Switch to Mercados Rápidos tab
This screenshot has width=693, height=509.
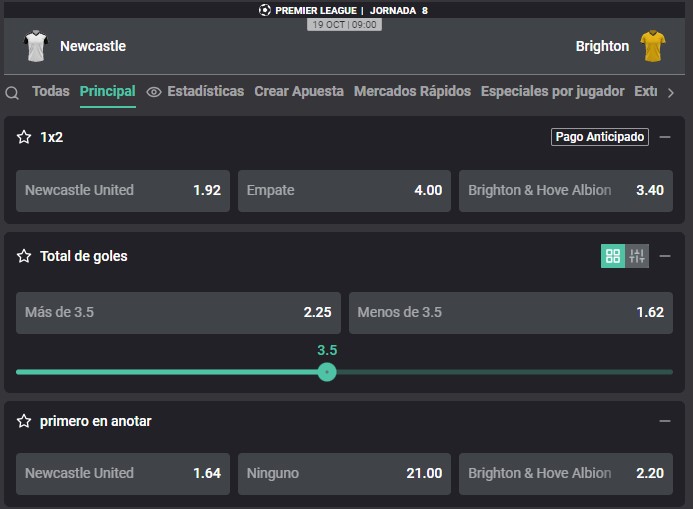(412, 91)
